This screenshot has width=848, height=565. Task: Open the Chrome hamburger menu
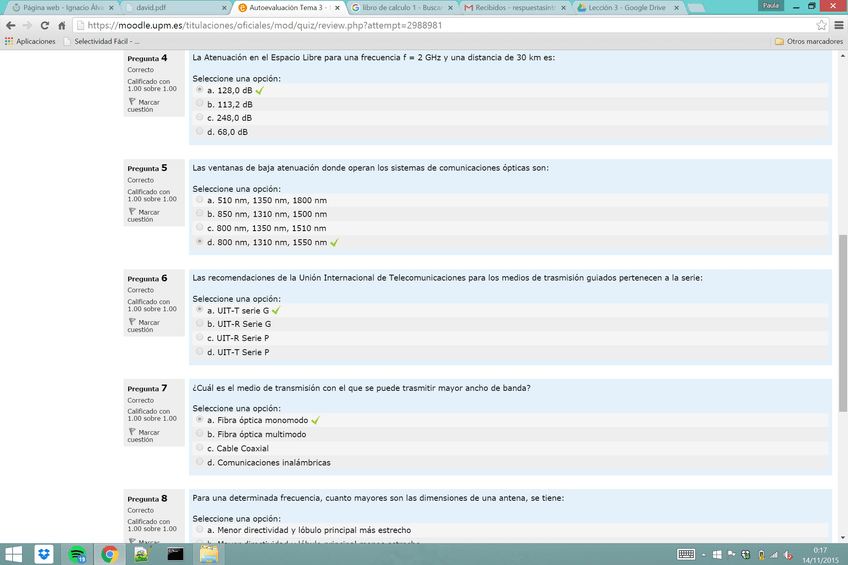pyautogui.click(x=838, y=25)
